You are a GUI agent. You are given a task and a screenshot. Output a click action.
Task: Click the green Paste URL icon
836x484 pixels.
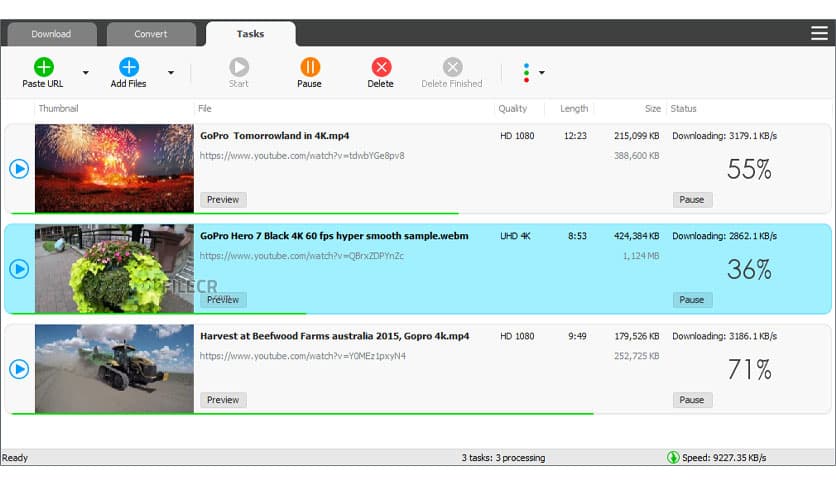(x=44, y=67)
